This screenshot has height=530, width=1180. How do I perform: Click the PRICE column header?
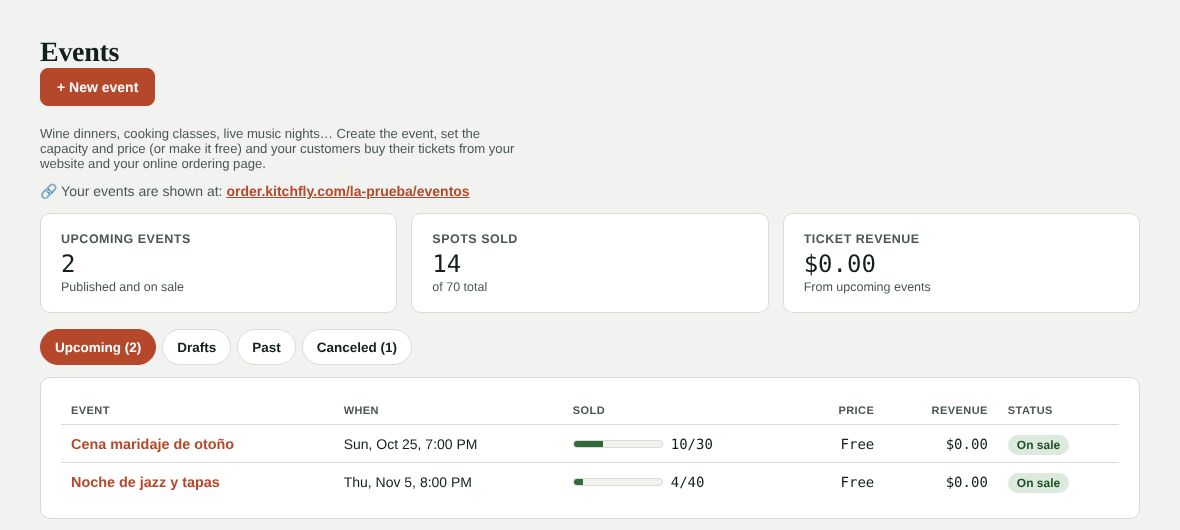point(856,410)
